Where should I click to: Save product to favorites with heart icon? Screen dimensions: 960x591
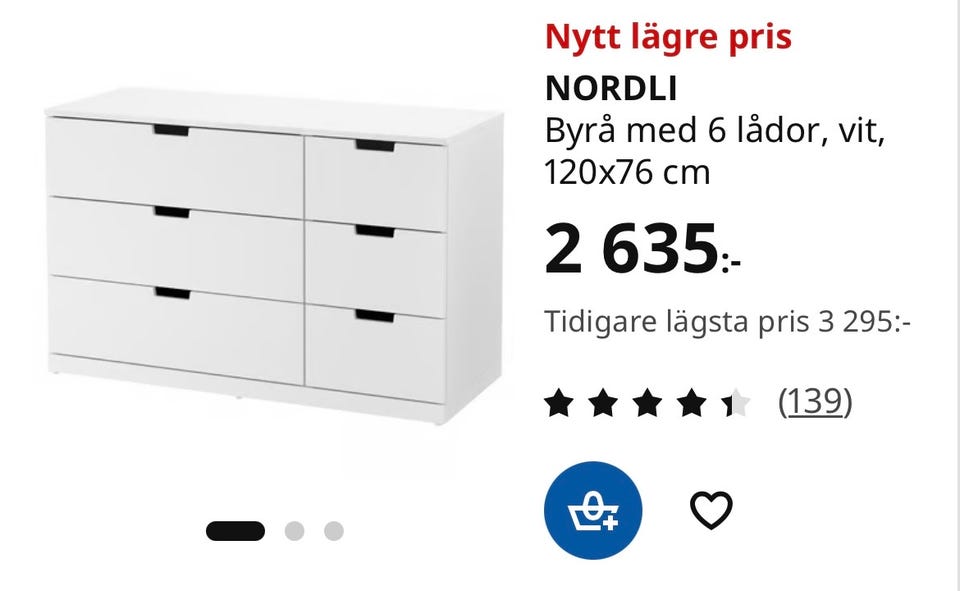pyautogui.click(x=711, y=510)
